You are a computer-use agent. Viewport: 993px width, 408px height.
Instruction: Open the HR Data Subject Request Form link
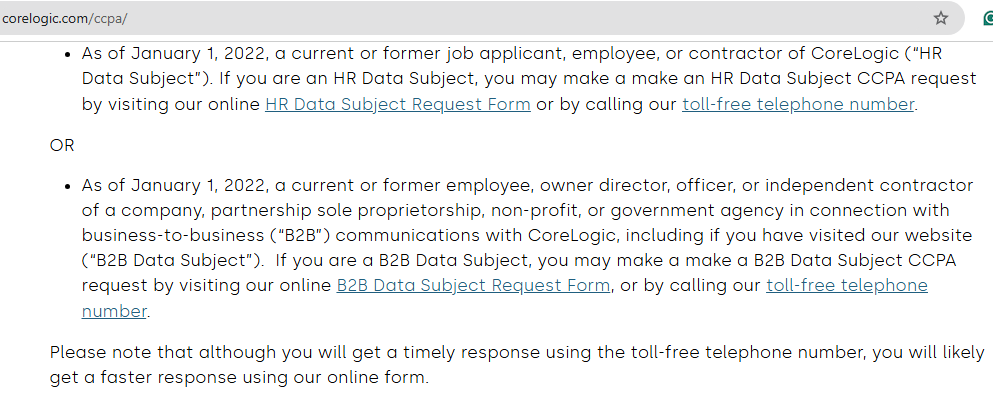[x=398, y=104]
